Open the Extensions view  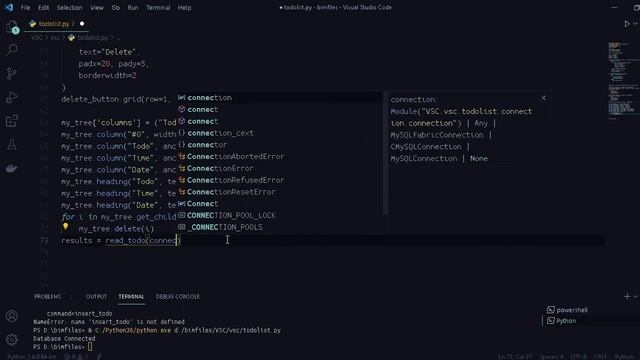pyautogui.click(x=12, y=121)
